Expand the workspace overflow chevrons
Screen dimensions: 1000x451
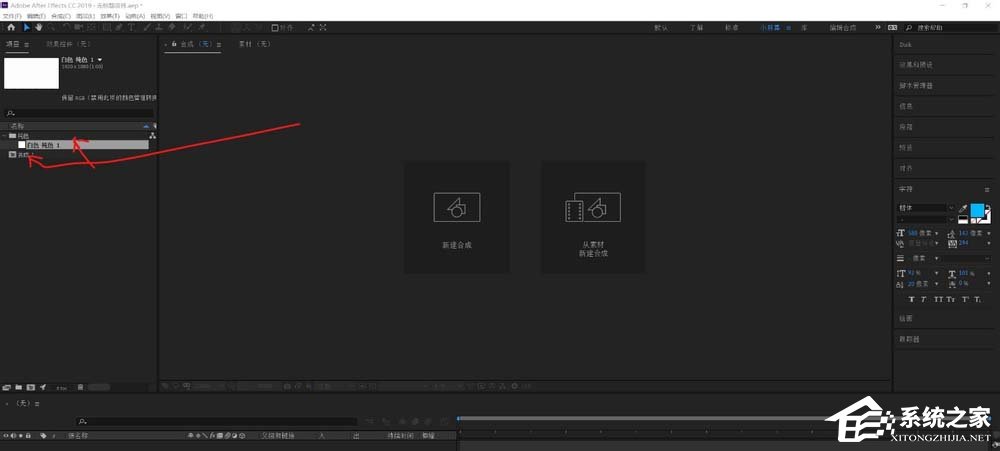pos(878,27)
